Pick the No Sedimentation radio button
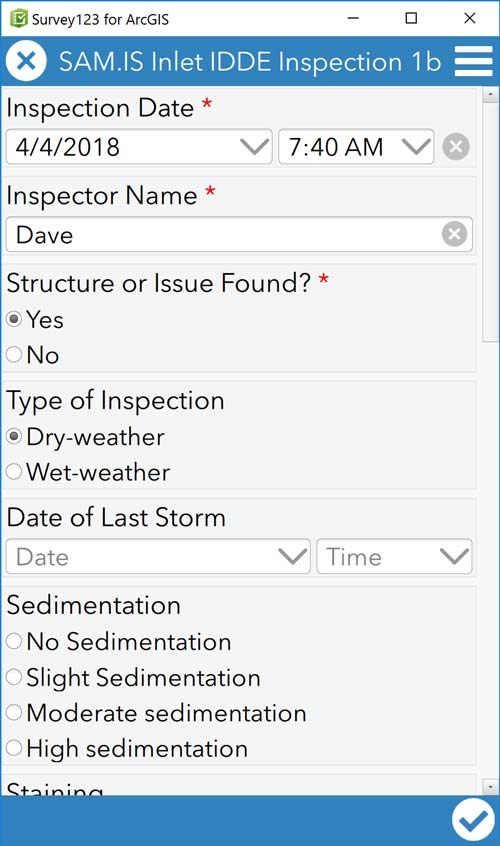The height and width of the screenshot is (846, 500). (x=119, y=642)
